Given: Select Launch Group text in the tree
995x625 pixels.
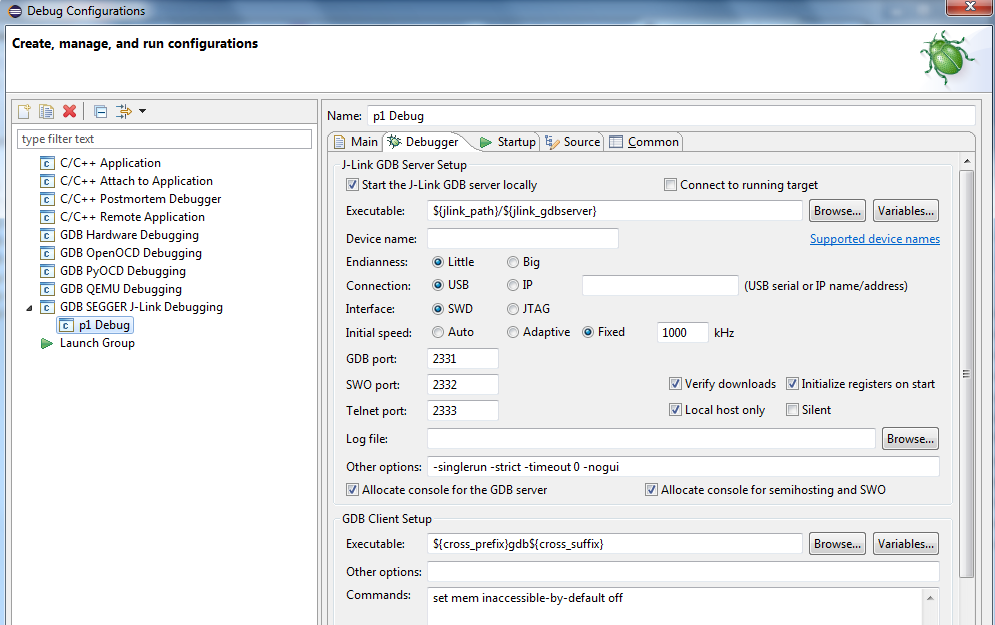Looking at the screenshot, I should [97, 343].
